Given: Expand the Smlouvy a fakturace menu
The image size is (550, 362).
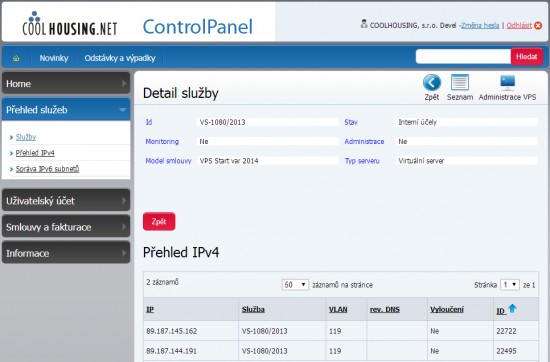Looking at the screenshot, I should point(66,227).
